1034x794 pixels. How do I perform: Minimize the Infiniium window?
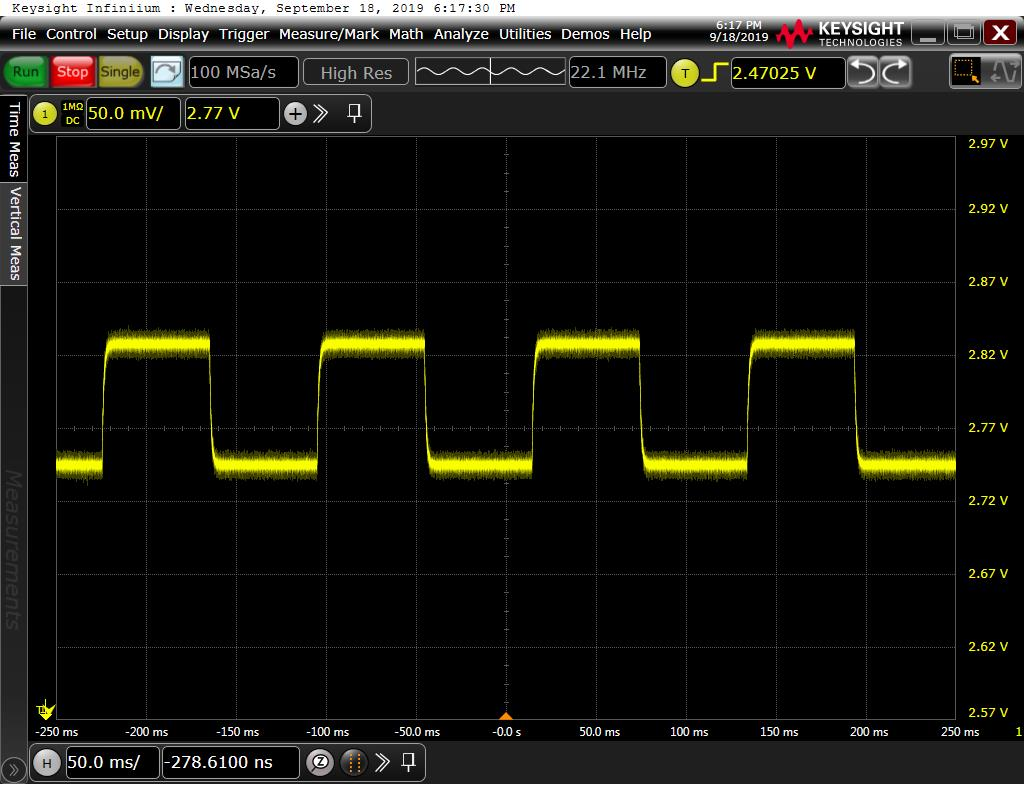(x=928, y=32)
